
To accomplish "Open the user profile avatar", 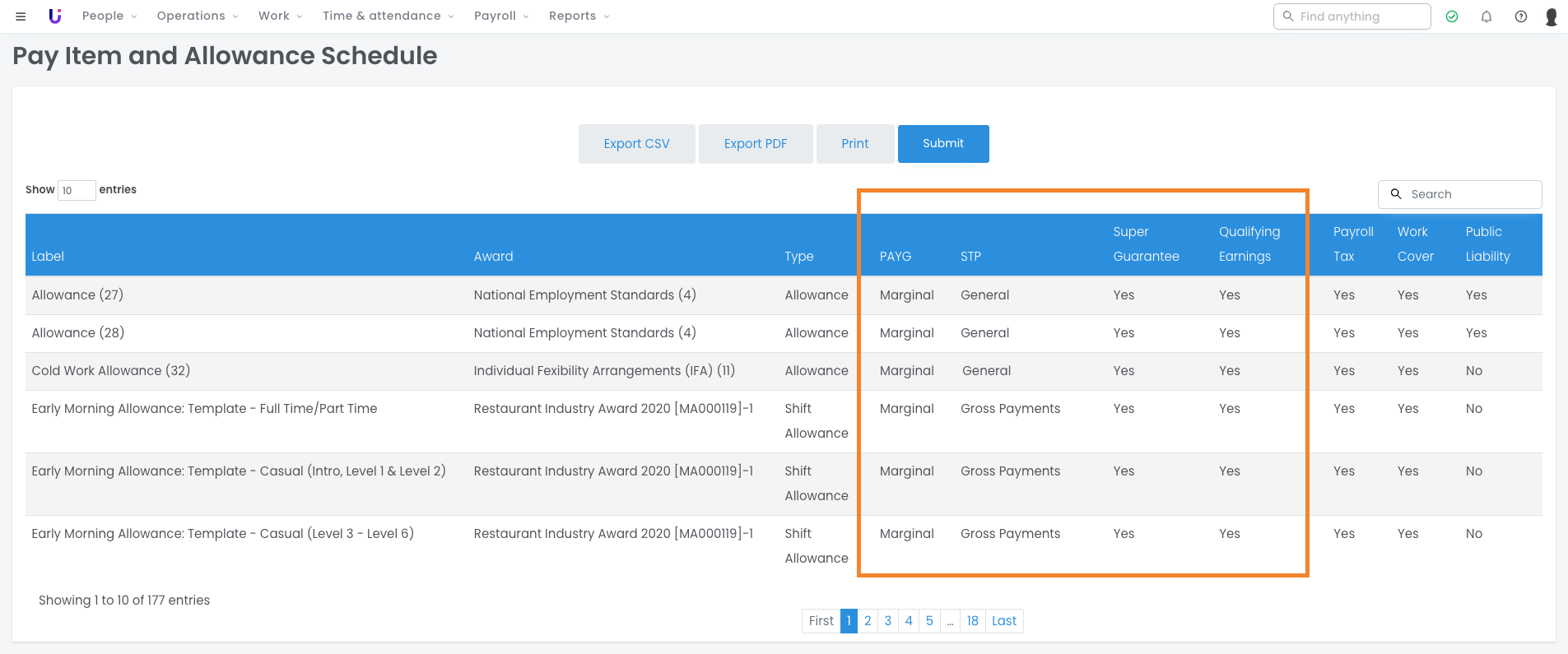I will pos(1552,16).
